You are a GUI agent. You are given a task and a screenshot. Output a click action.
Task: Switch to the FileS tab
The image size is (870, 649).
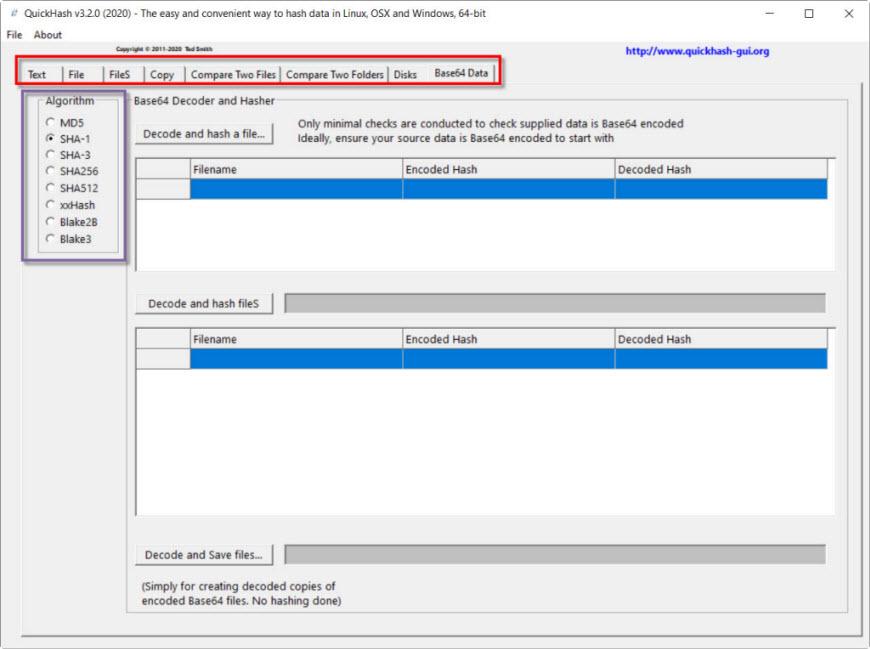pos(119,74)
